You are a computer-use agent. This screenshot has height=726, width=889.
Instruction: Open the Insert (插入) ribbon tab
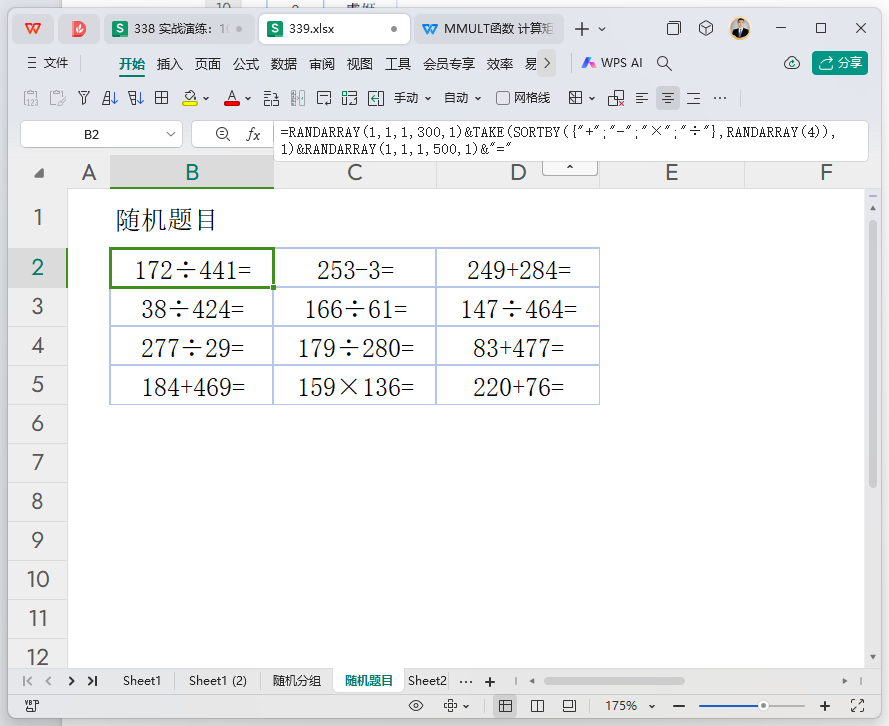pos(170,64)
